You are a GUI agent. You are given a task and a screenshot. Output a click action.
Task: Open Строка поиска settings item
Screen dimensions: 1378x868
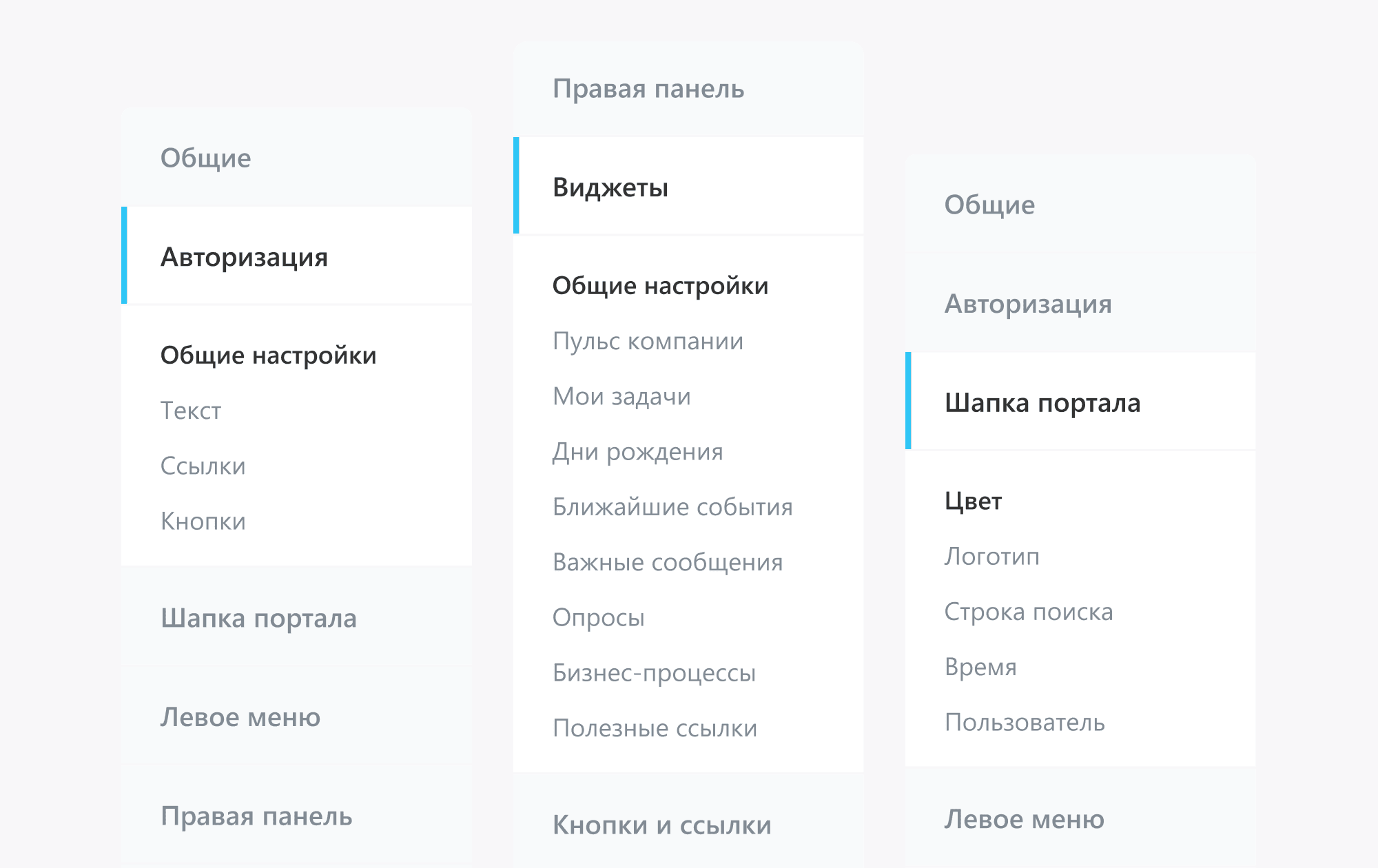coord(1028,612)
